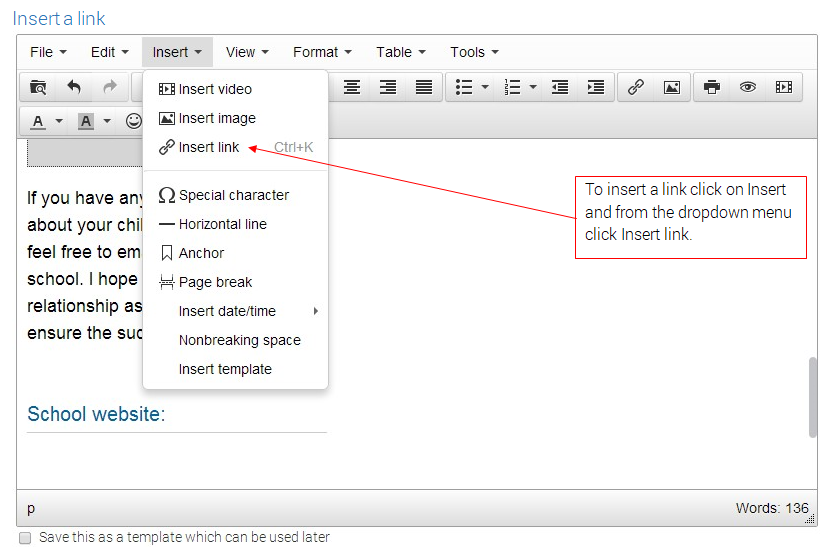Click the find and replace icon
The image size is (822, 547).
(38, 87)
